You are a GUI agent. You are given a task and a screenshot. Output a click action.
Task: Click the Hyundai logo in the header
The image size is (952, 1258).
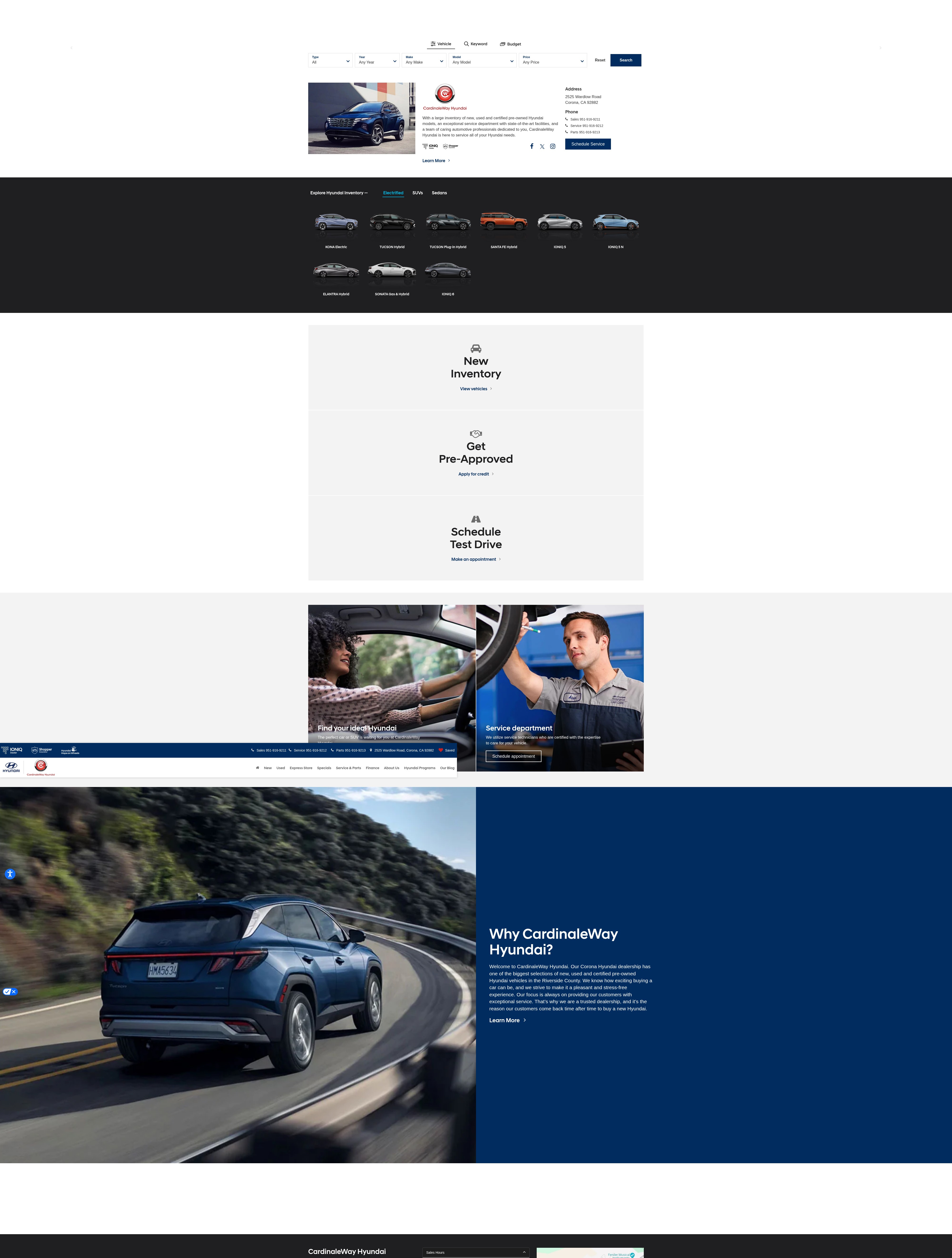[x=11, y=767]
